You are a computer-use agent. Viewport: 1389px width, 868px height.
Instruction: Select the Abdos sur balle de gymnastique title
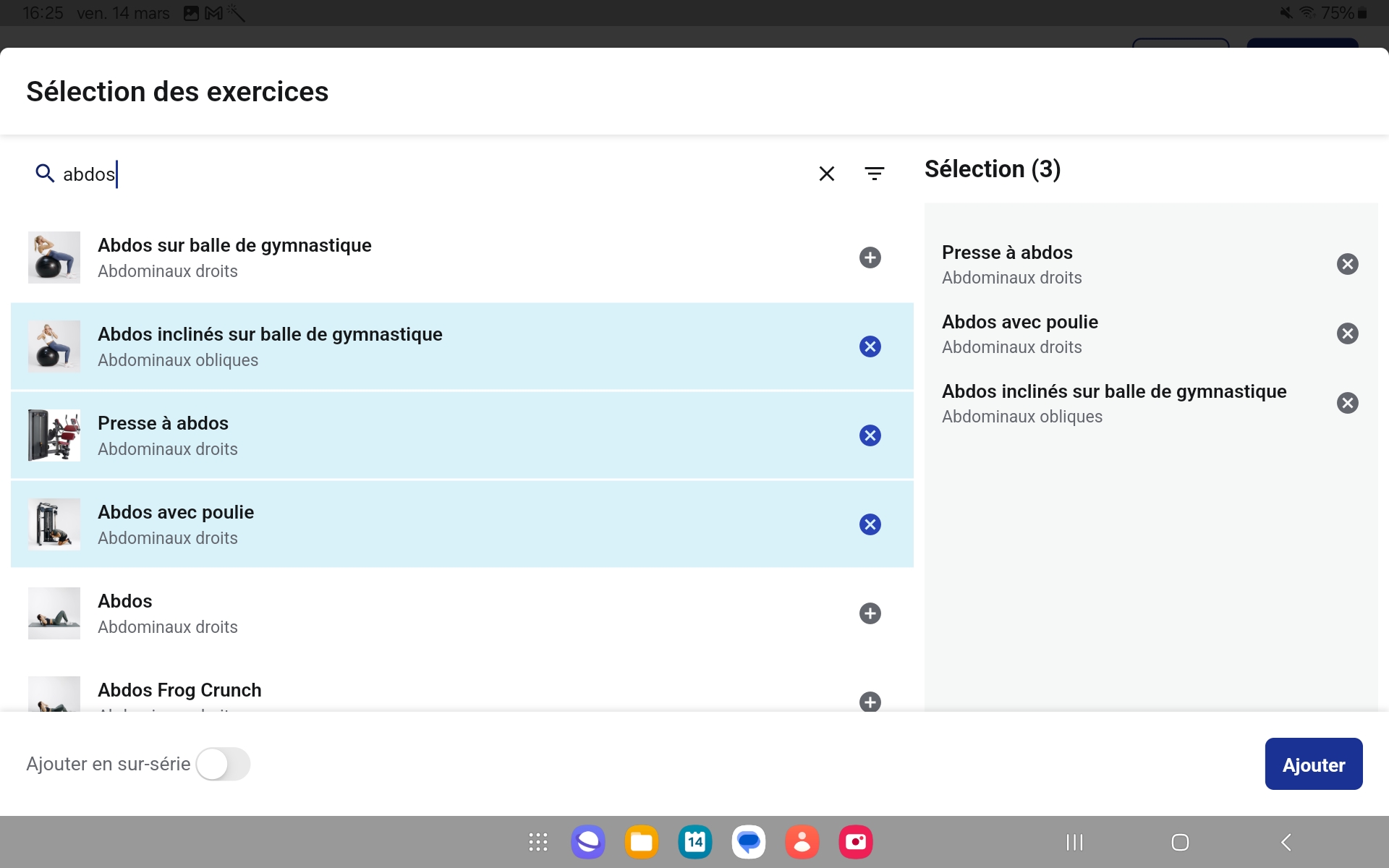234,245
